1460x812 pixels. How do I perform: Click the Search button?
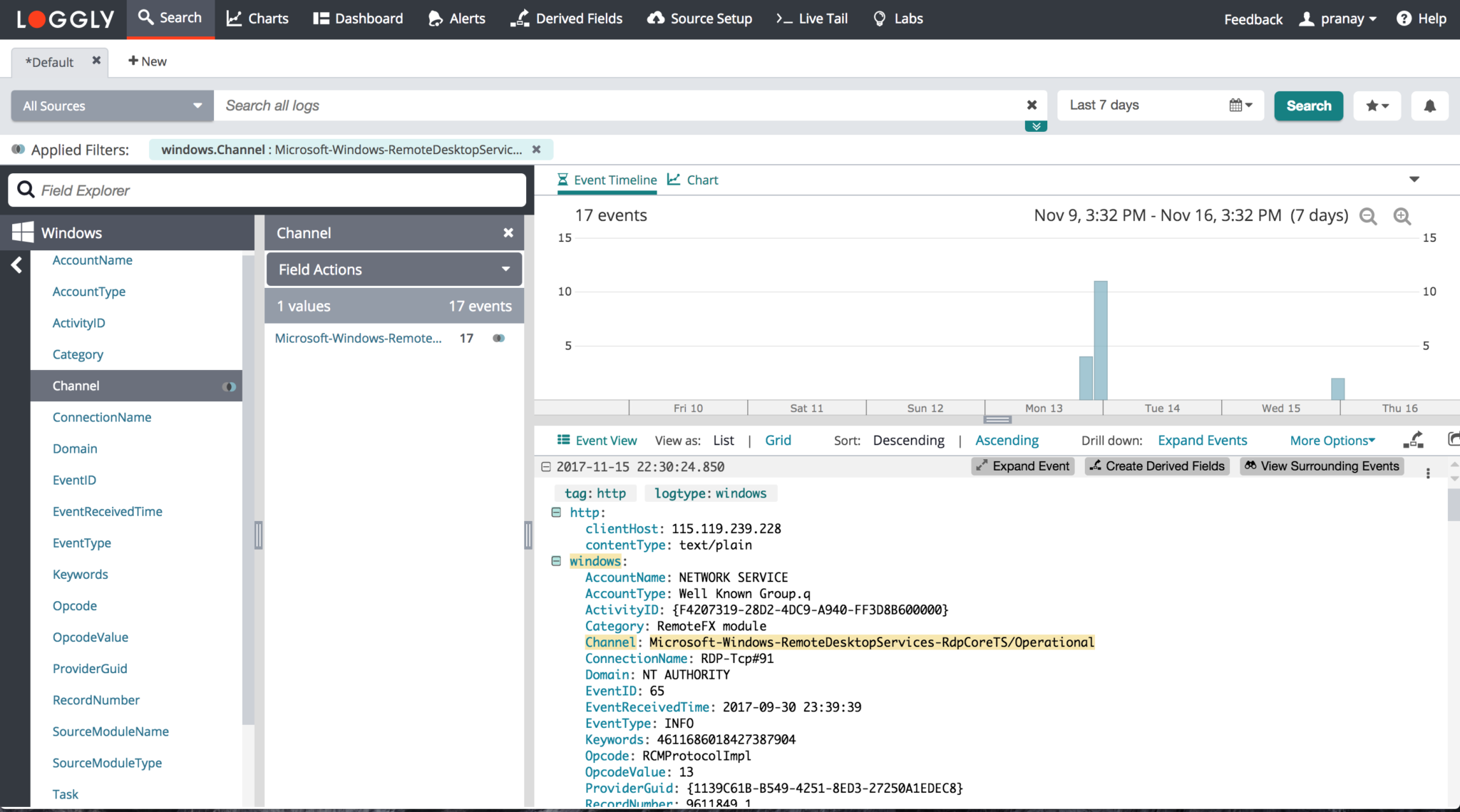1307,105
